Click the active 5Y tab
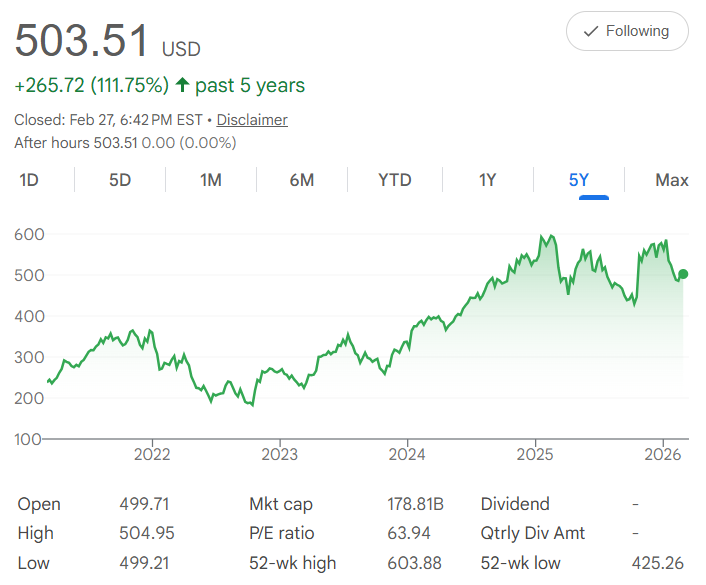 (579, 180)
